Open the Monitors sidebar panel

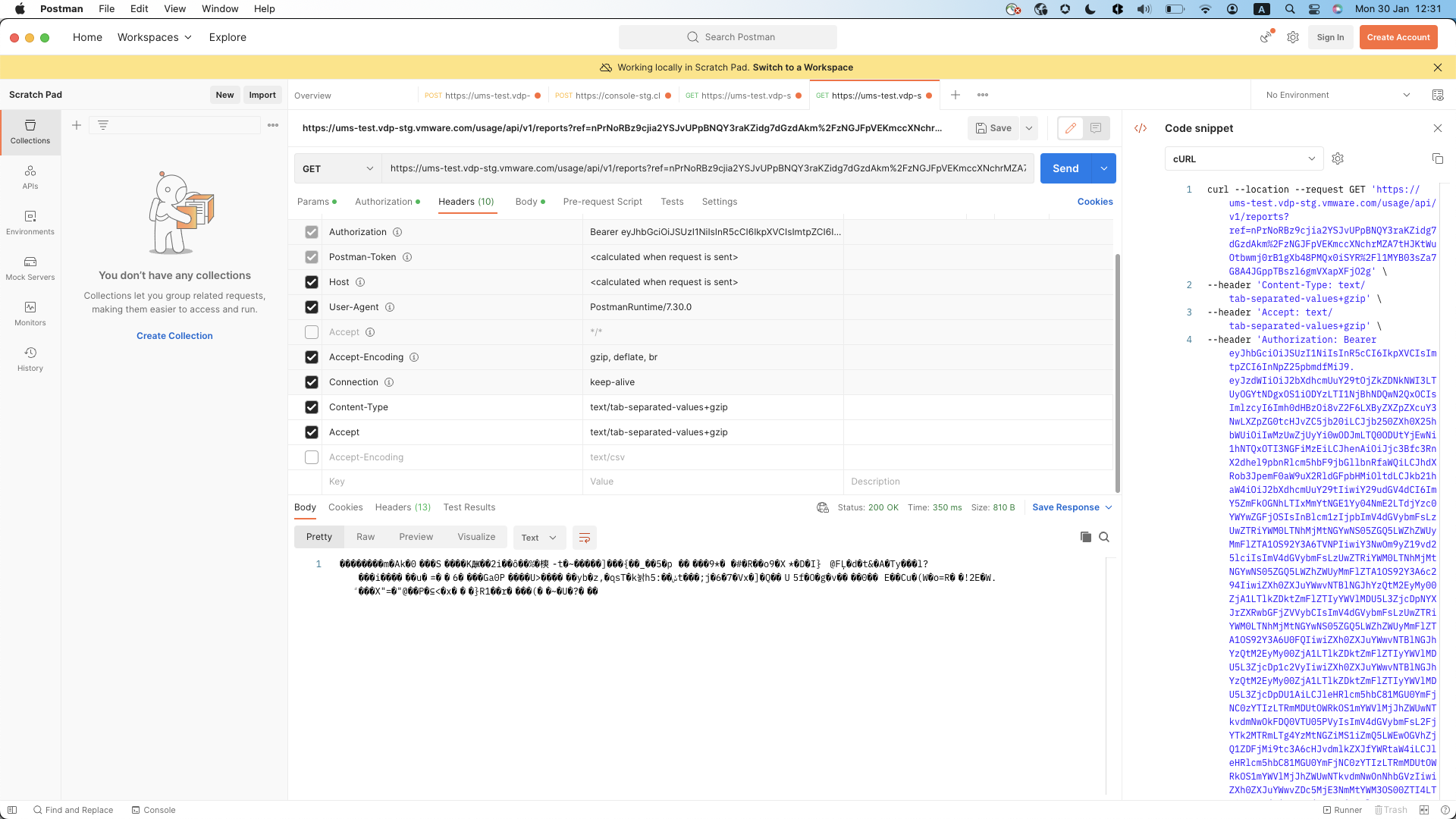point(30,313)
